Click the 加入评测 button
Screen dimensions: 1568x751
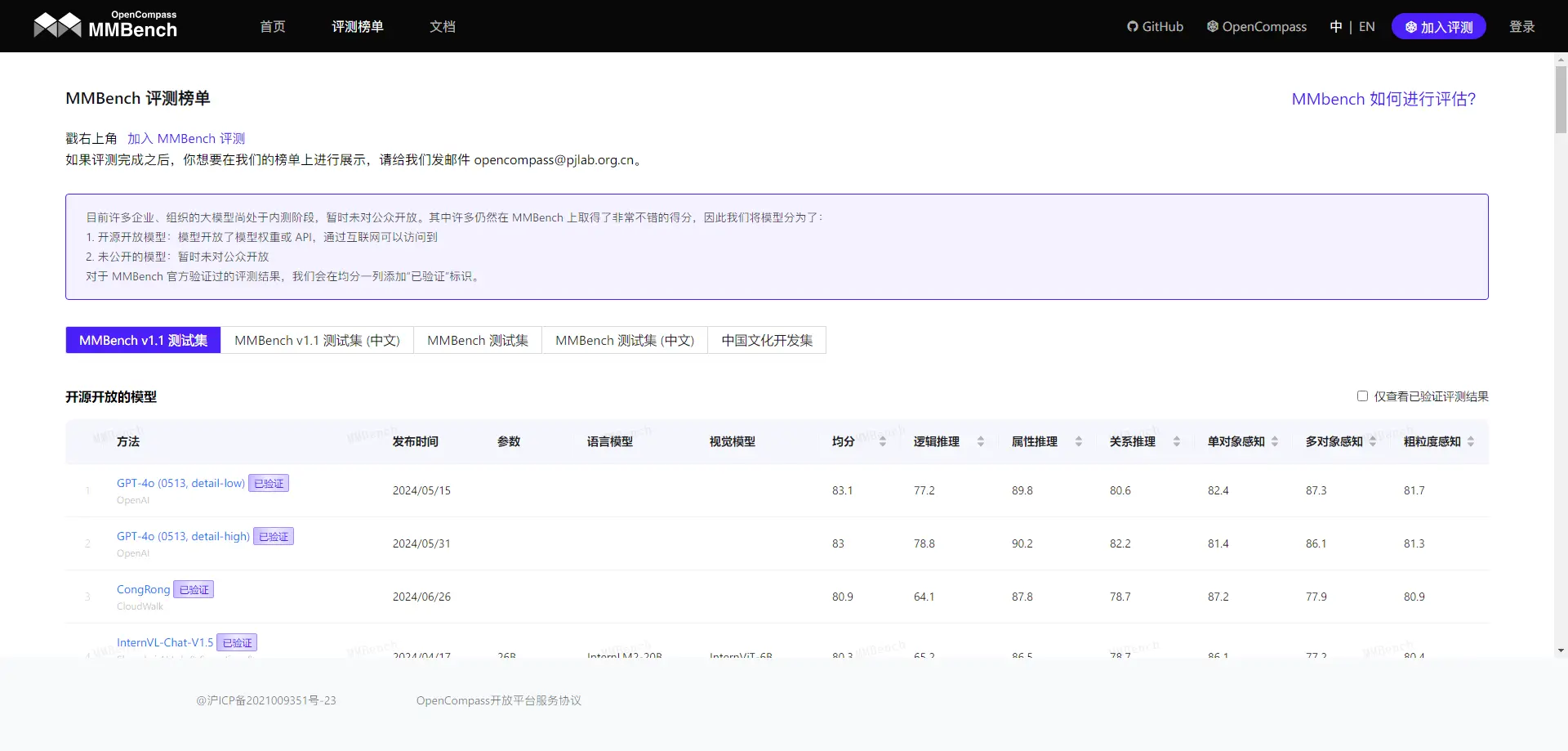pyautogui.click(x=1438, y=26)
